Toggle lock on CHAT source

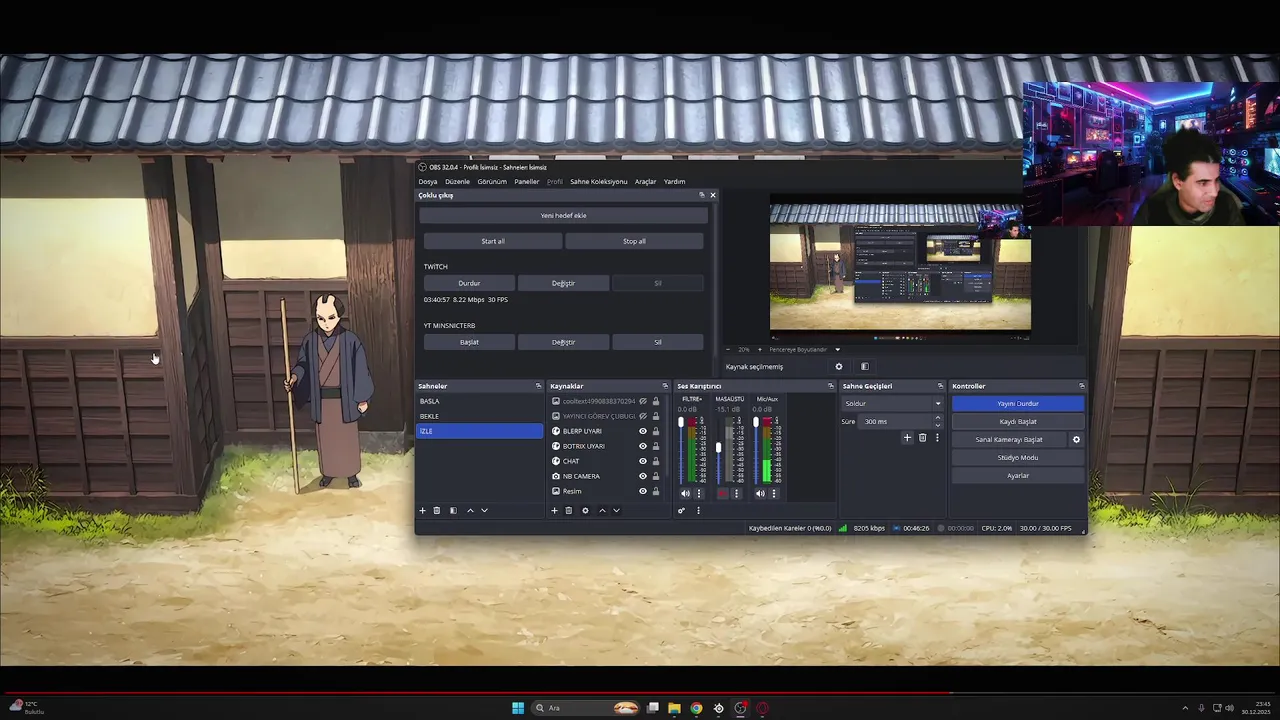point(656,461)
